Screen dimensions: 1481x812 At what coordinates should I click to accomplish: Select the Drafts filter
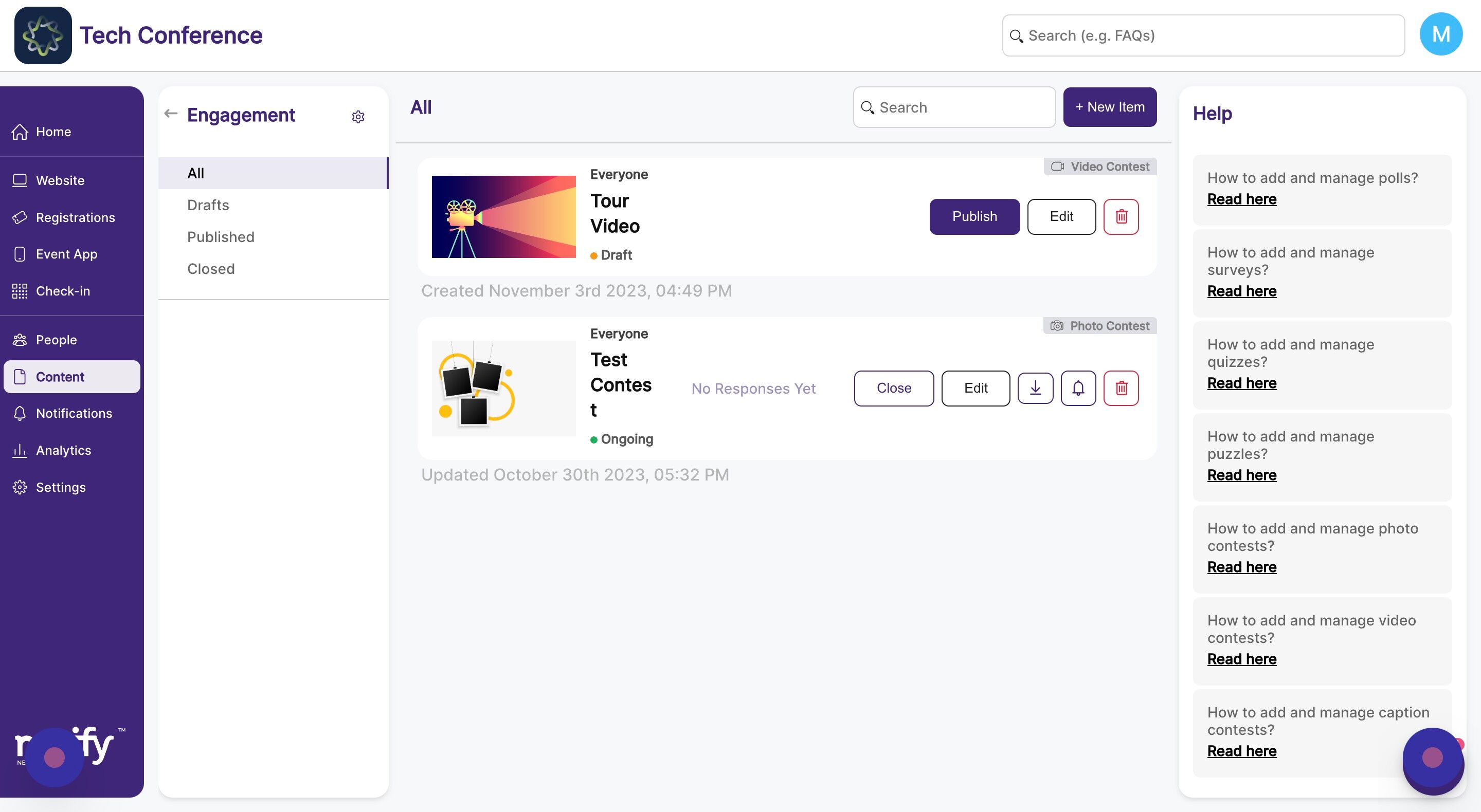tap(208, 205)
